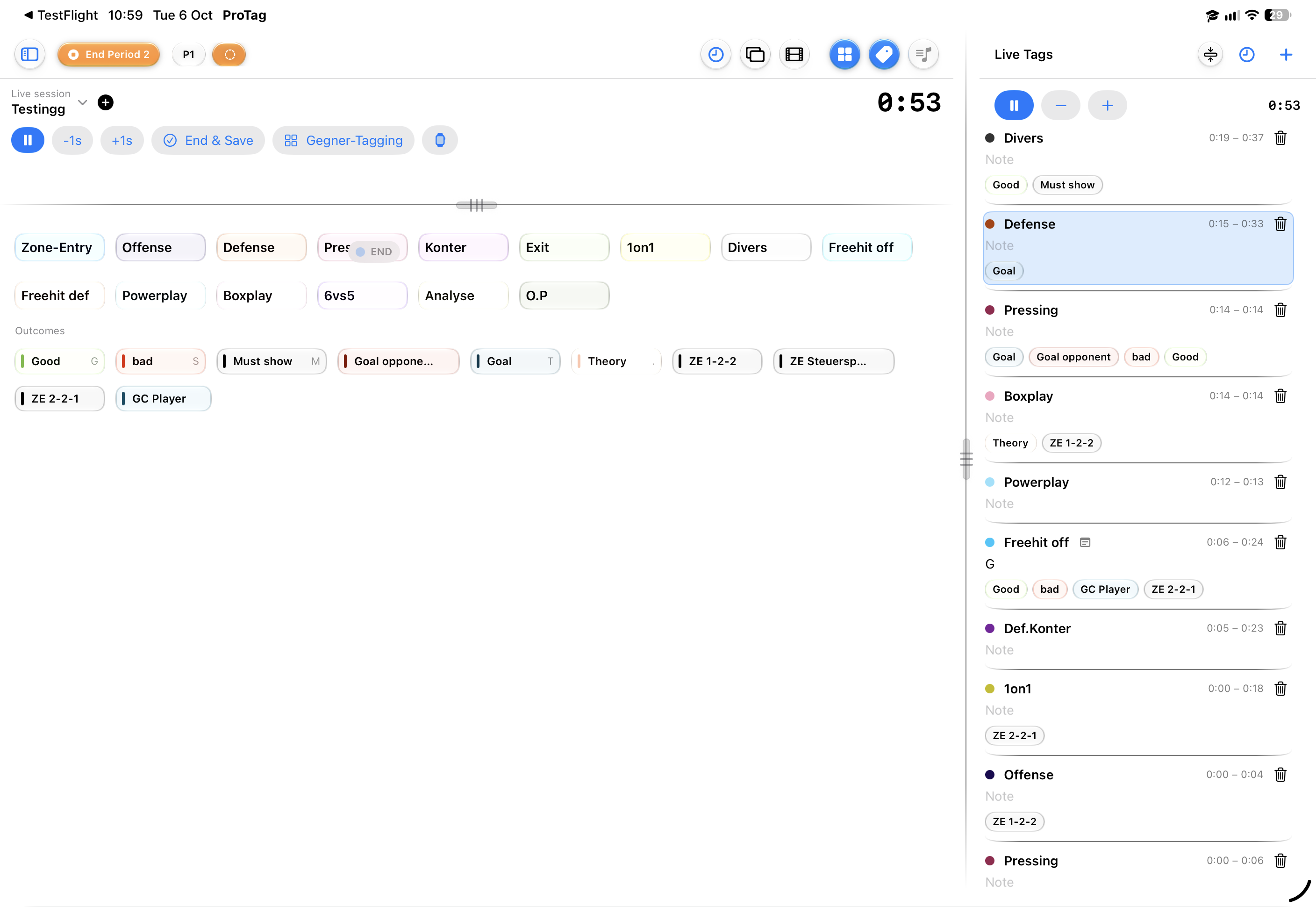Delete the Divers live tag
The height and width of the screenshot is (907, 1316).
(1280, 138)
